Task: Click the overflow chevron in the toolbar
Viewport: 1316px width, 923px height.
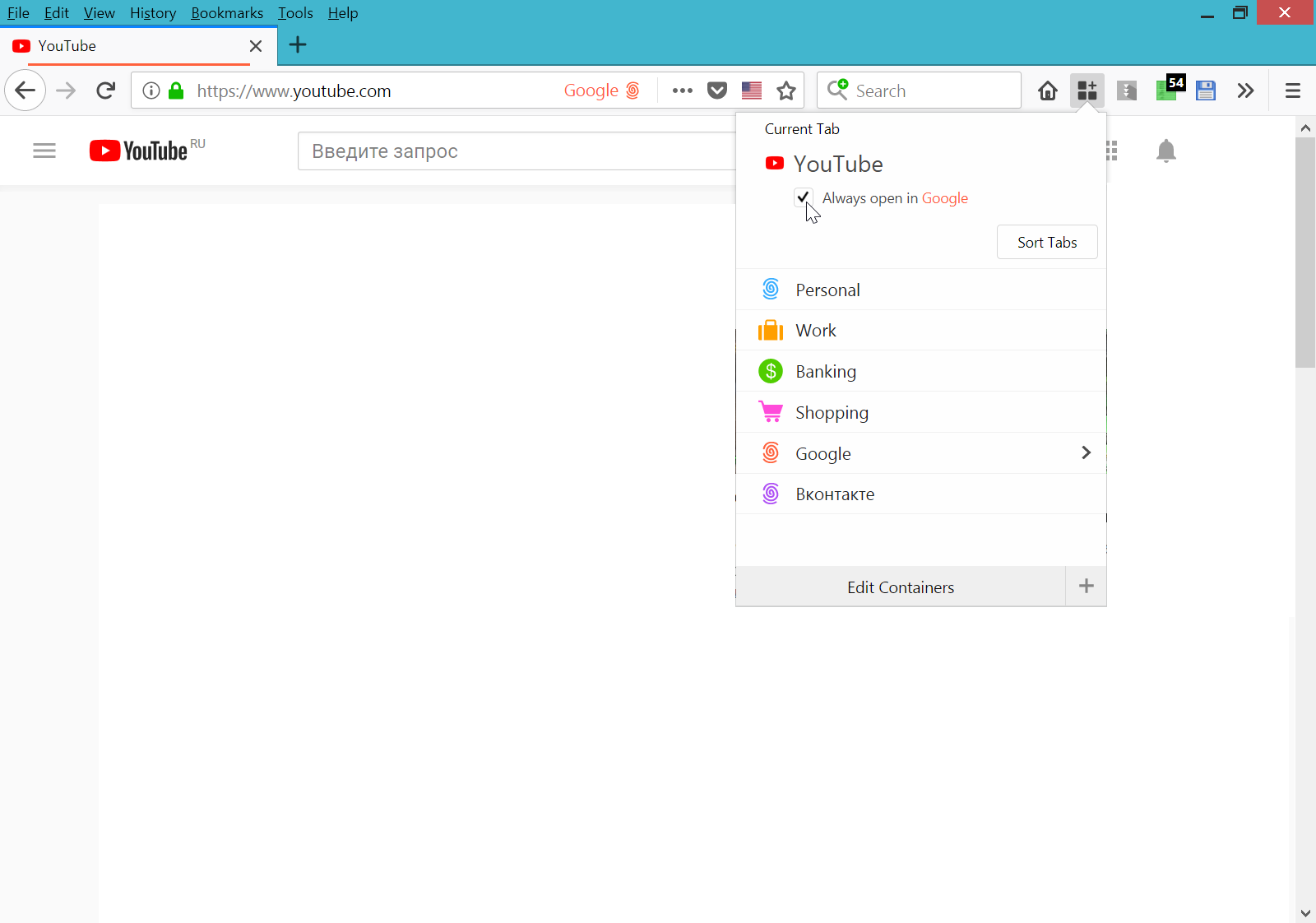Action: tap(1245, 90)
